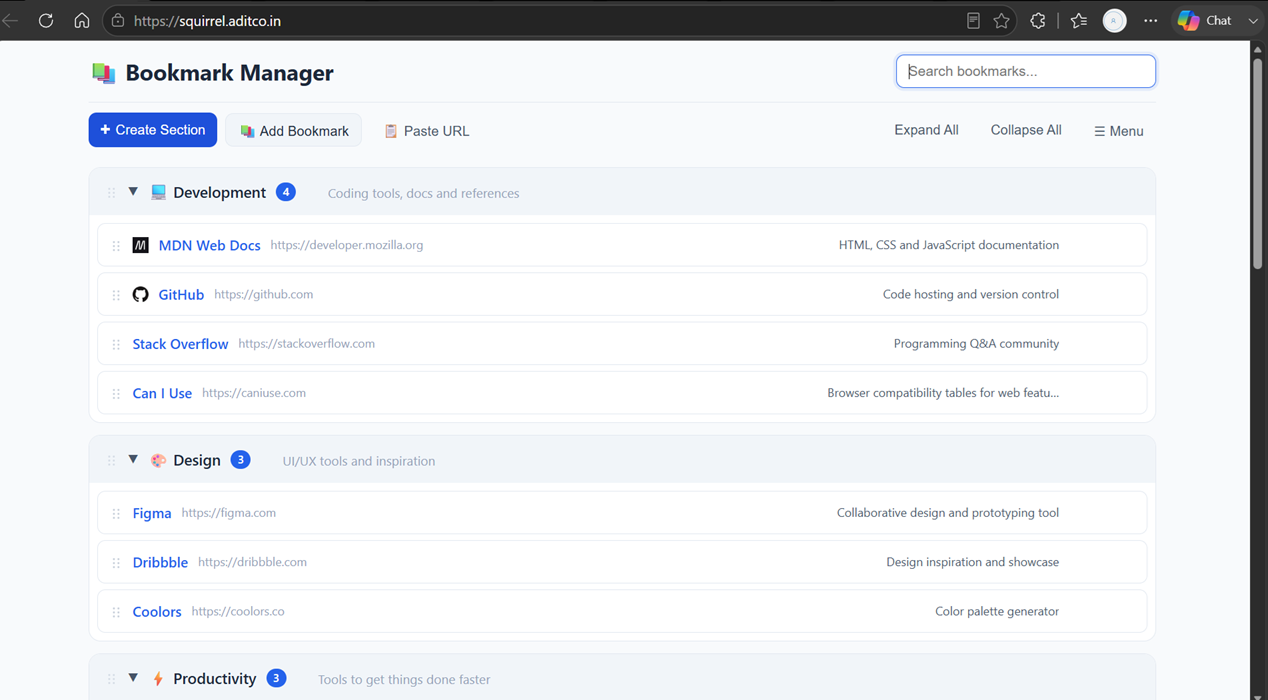
Task: Open the GitHub bookmark link
Action: [181, 294]
